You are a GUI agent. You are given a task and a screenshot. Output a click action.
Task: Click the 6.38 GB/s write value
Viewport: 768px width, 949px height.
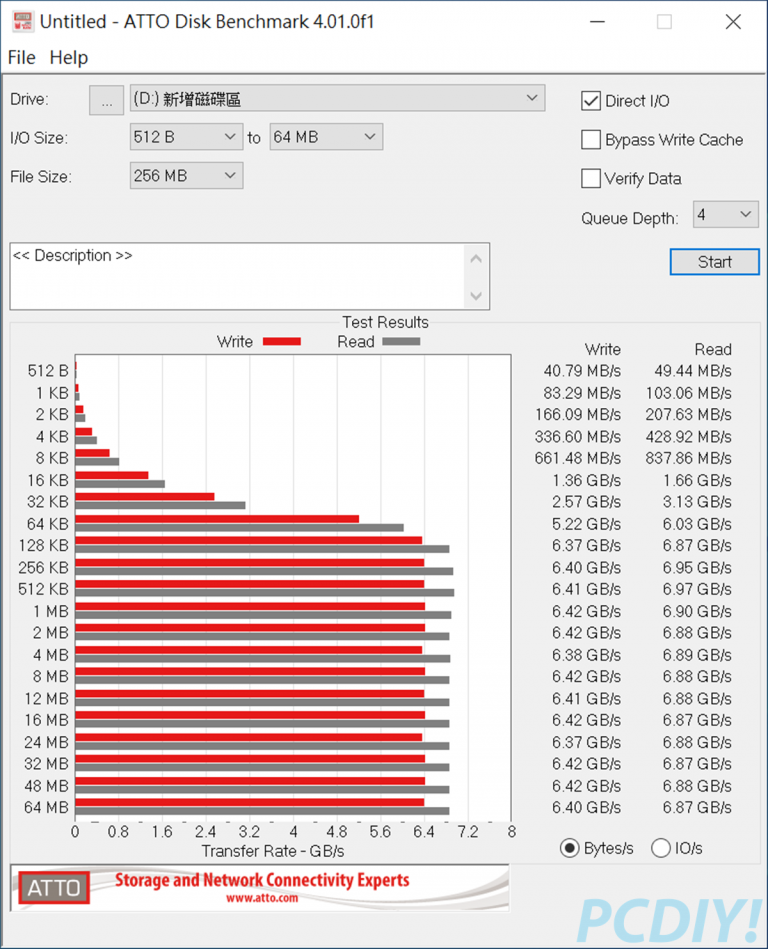(586, 655)
